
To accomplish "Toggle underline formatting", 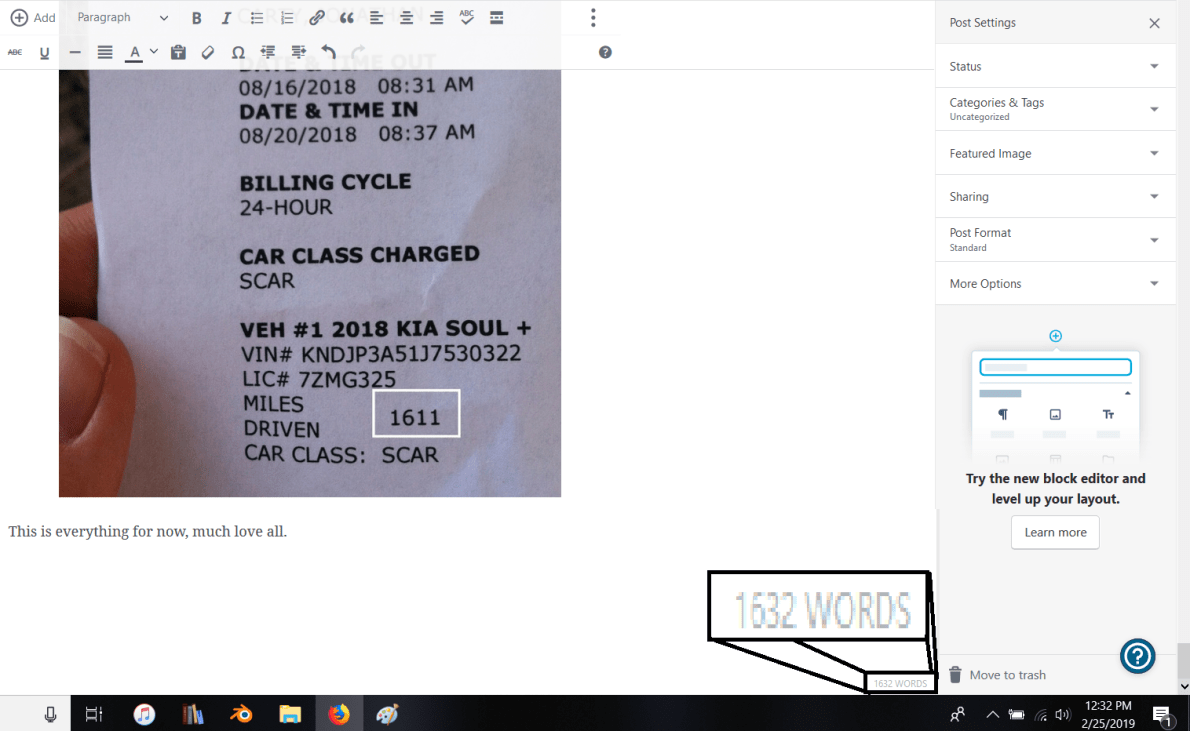I will 45,53.
